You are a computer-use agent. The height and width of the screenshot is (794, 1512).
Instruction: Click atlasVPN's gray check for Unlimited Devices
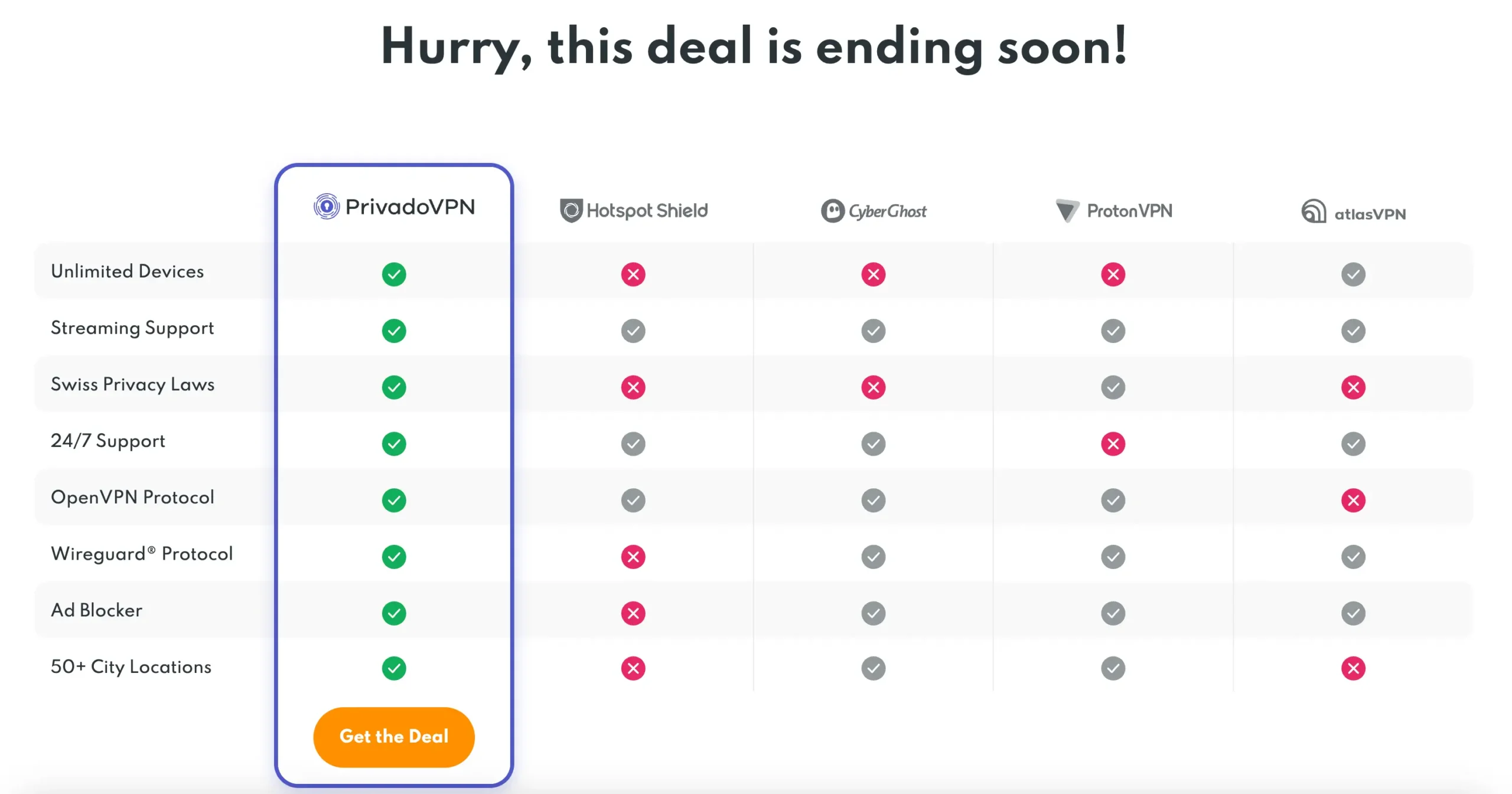1353,275
